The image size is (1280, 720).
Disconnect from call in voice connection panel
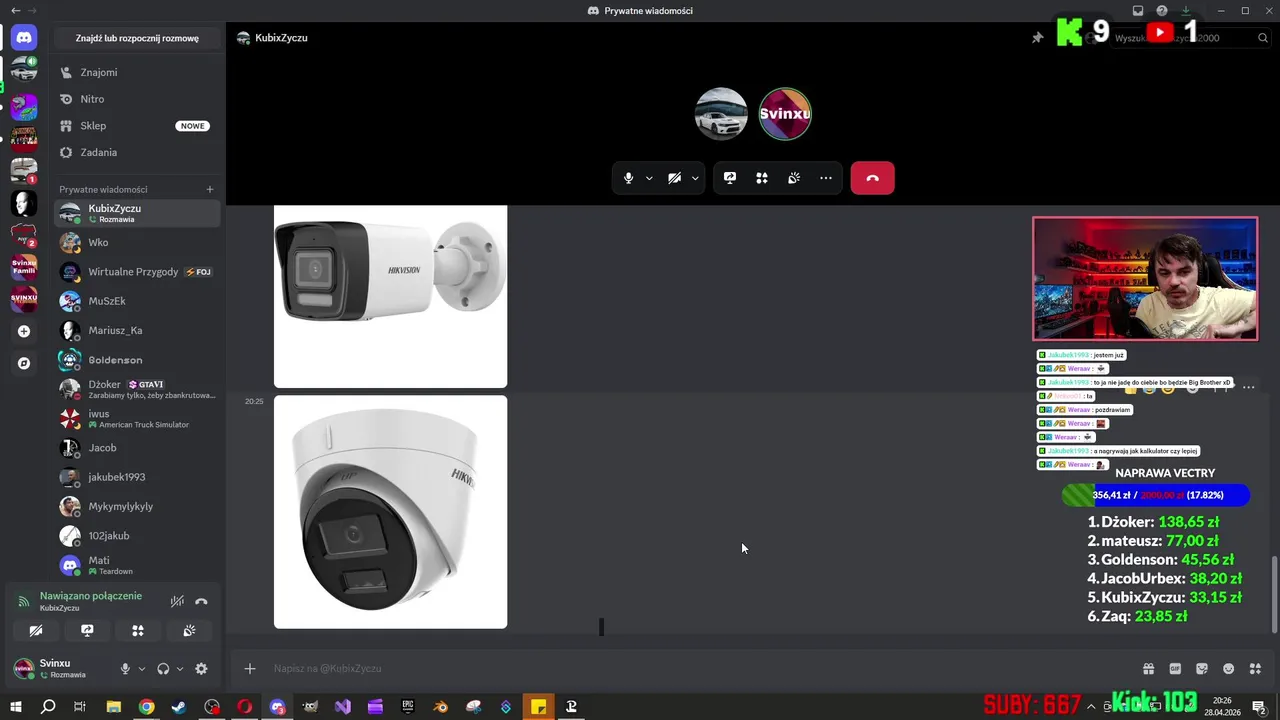coord(201,601)
